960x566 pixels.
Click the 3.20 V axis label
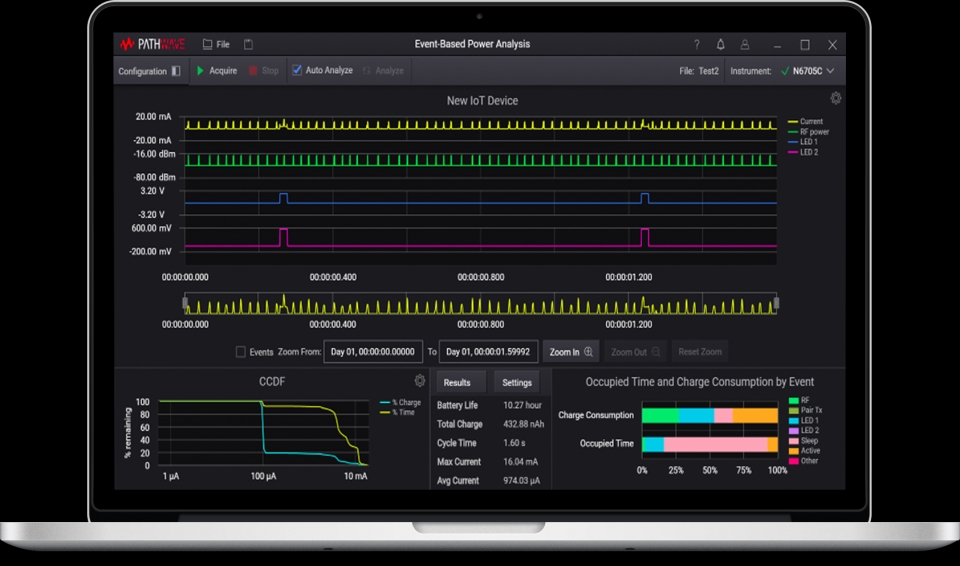(152, 191)
